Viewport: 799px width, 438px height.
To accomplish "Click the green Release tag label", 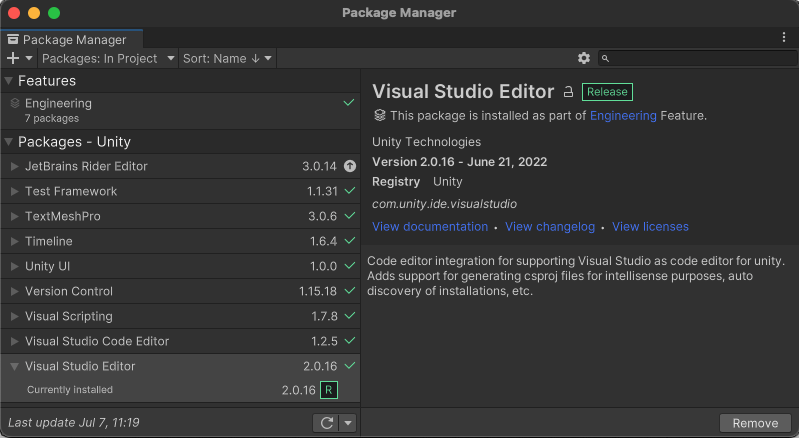I will click(x=607, y=92).
